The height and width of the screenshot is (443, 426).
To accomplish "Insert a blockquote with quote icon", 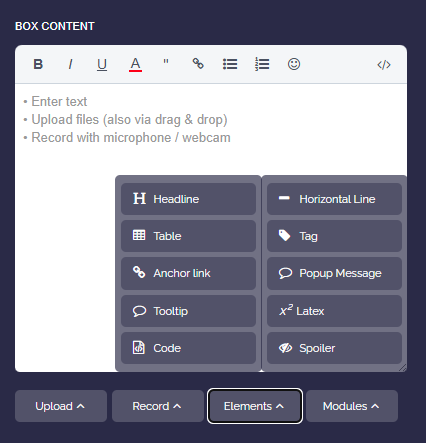I will pos(166,64).
